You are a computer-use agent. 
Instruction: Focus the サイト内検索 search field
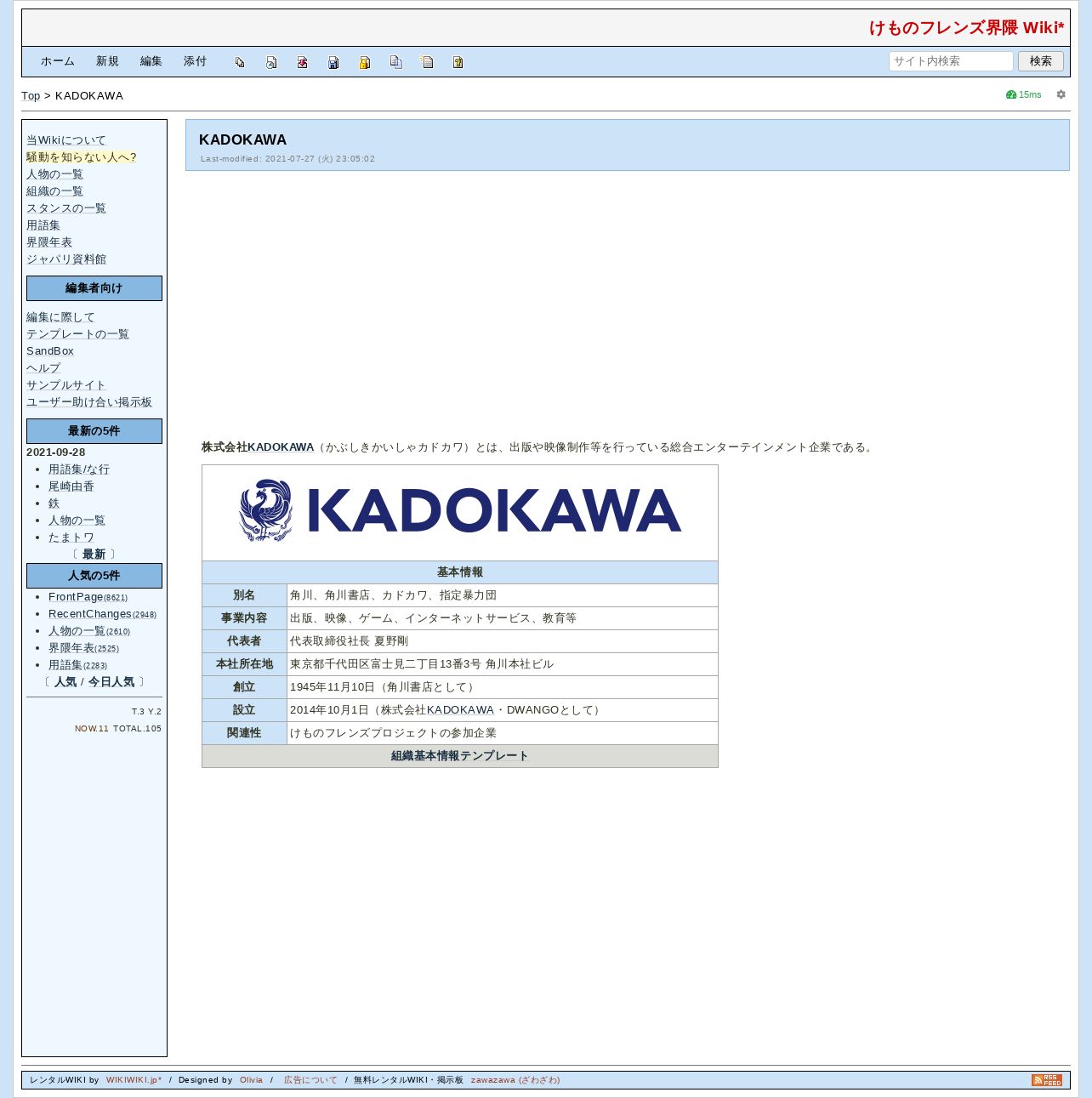pyautogui.click(x=951, y=61)
